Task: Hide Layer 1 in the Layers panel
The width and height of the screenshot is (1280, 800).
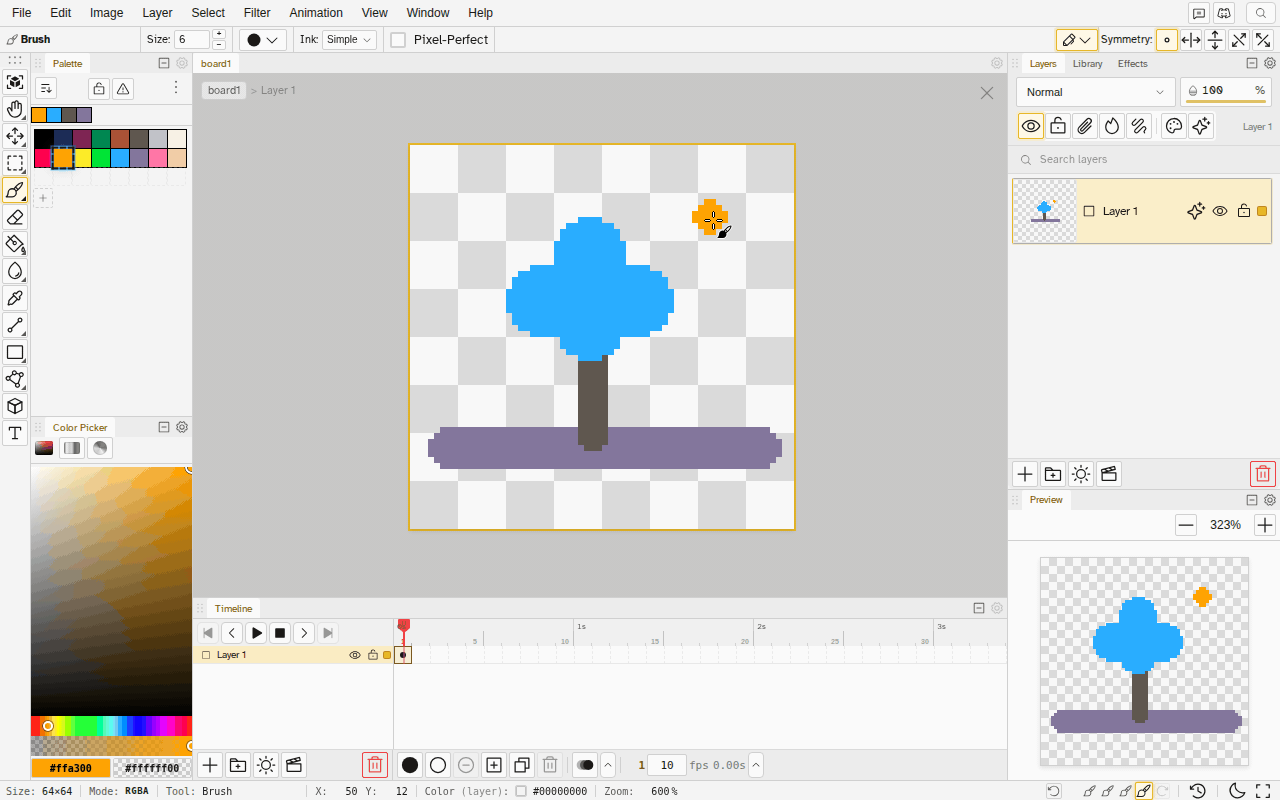Action: [1220, 211]
